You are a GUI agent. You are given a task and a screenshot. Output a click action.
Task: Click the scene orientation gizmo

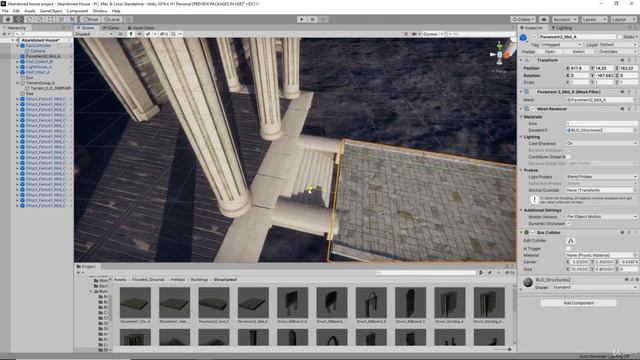click(x=500, y=53)
